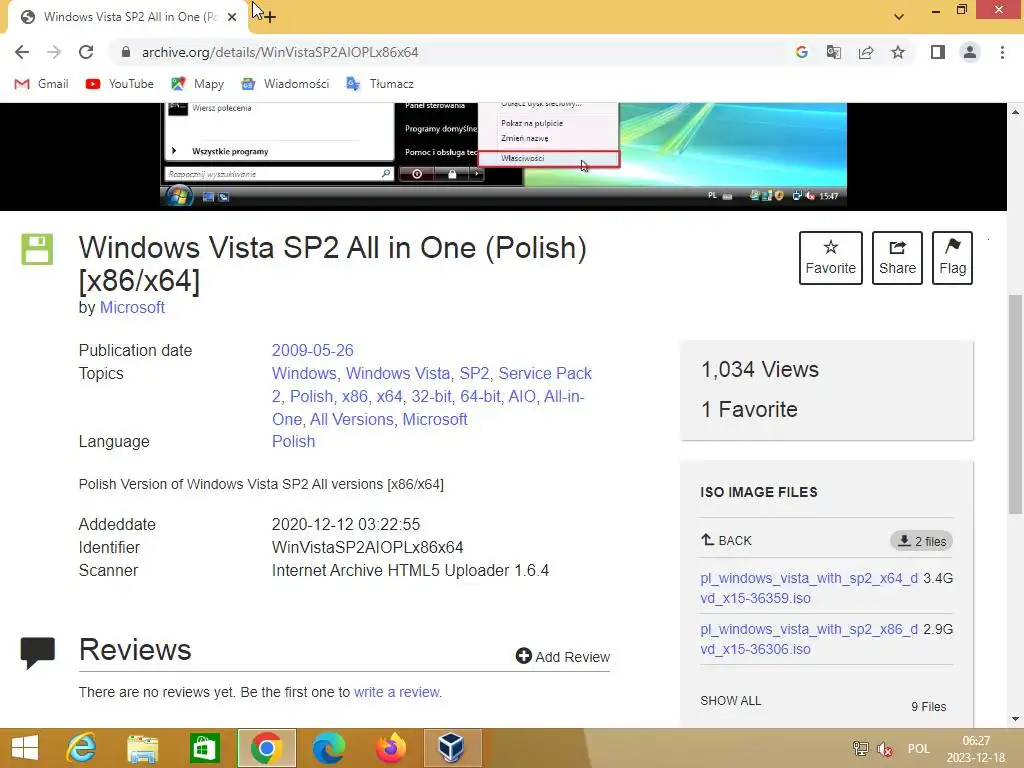Open the Wiadomości bookmark
Screen dimensions: 1024x768
coord(285,84)
